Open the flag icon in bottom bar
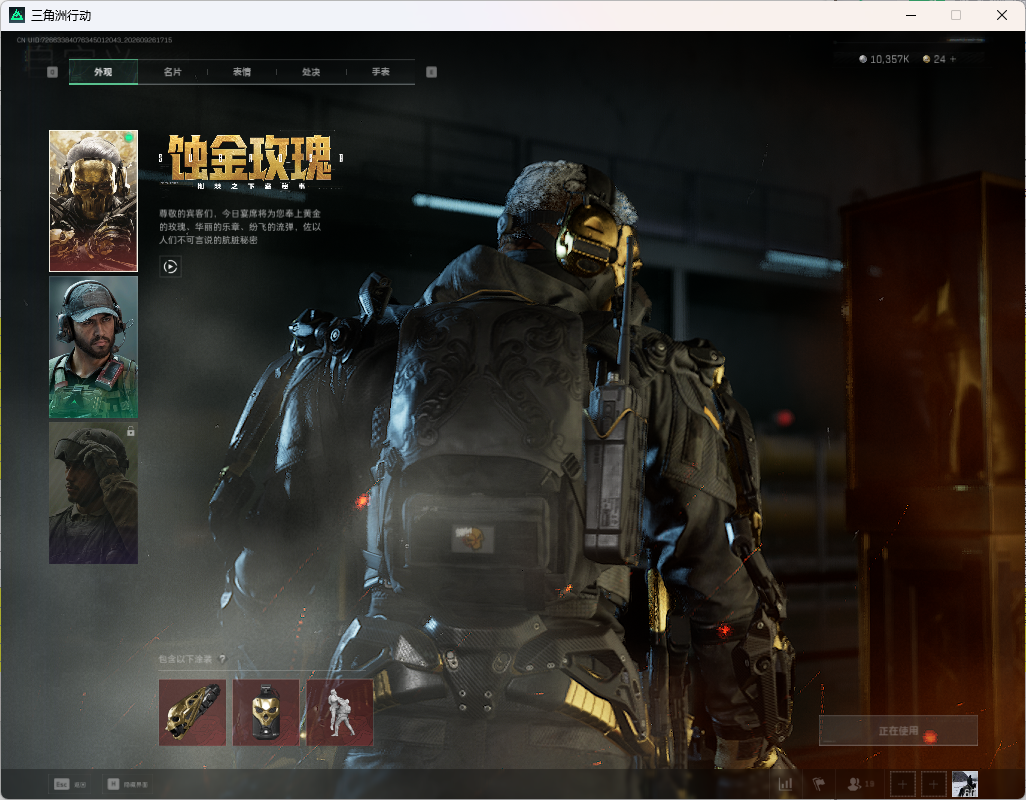The height and width of the screenshot is (800, 1026). point(819,784)
